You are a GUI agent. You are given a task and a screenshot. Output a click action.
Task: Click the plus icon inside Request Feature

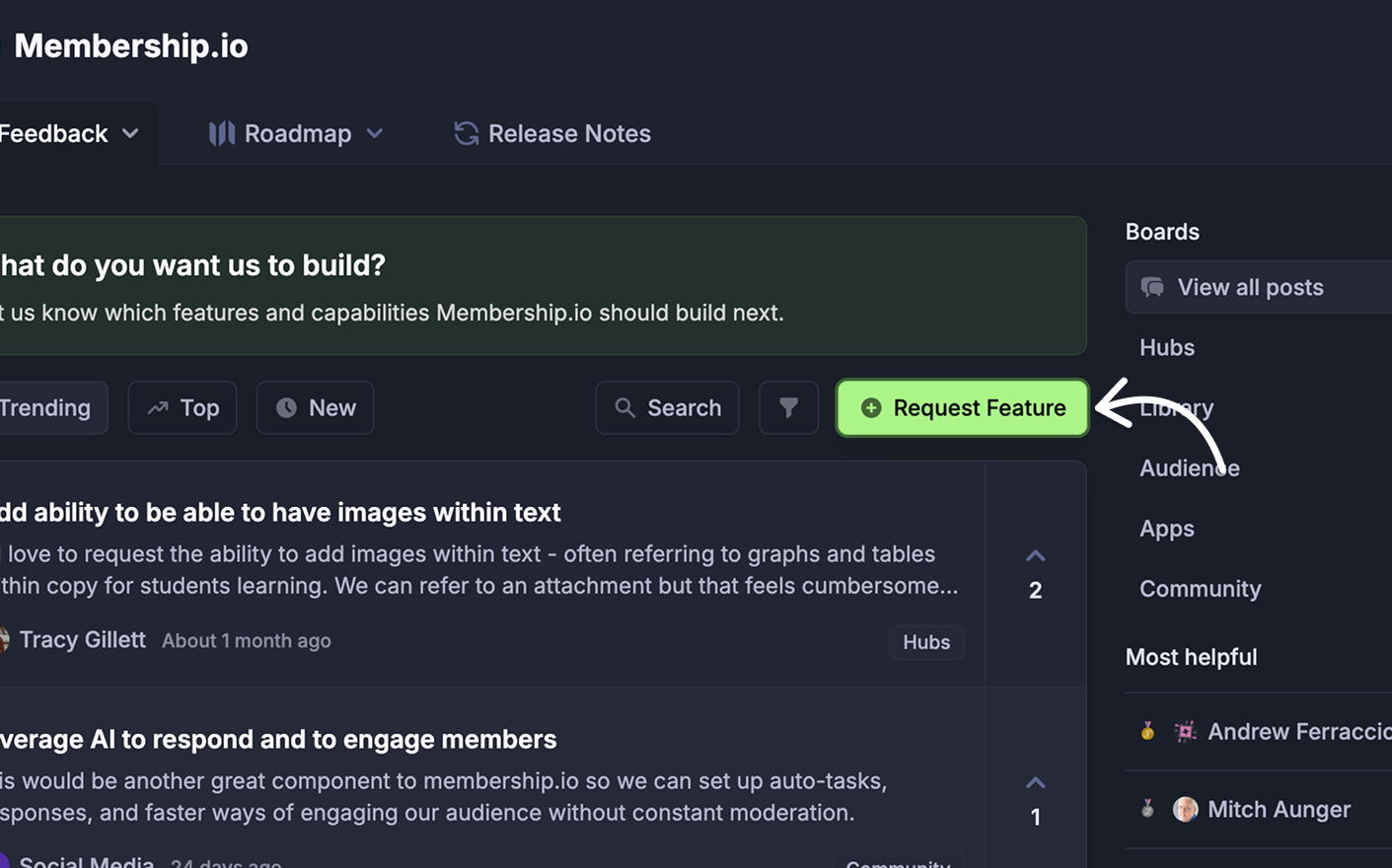[870, 407]
